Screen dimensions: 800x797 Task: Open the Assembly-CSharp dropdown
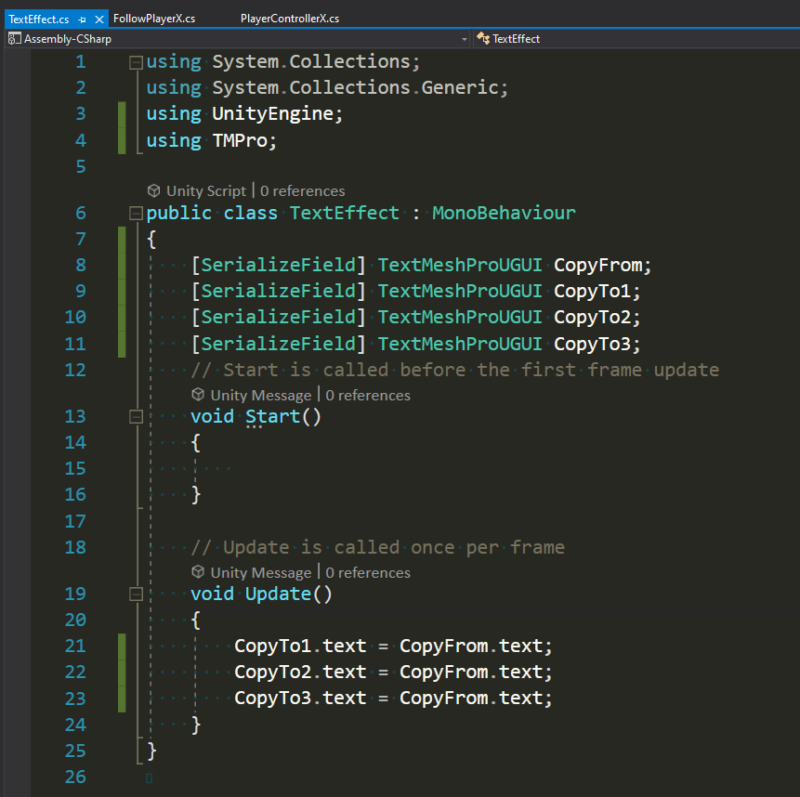tap(462, 38)
